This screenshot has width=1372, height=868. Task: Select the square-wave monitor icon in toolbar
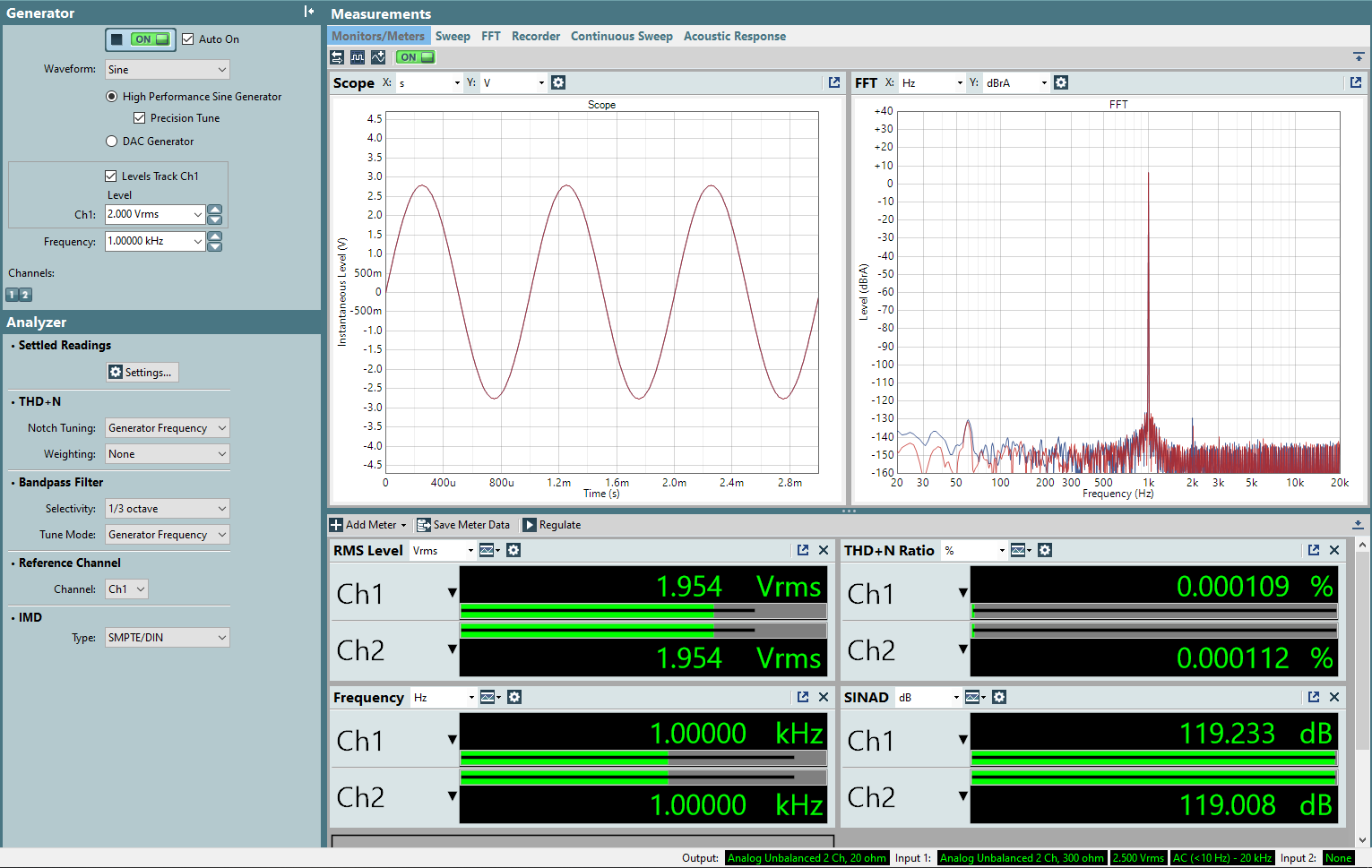[x=358, y=56]
